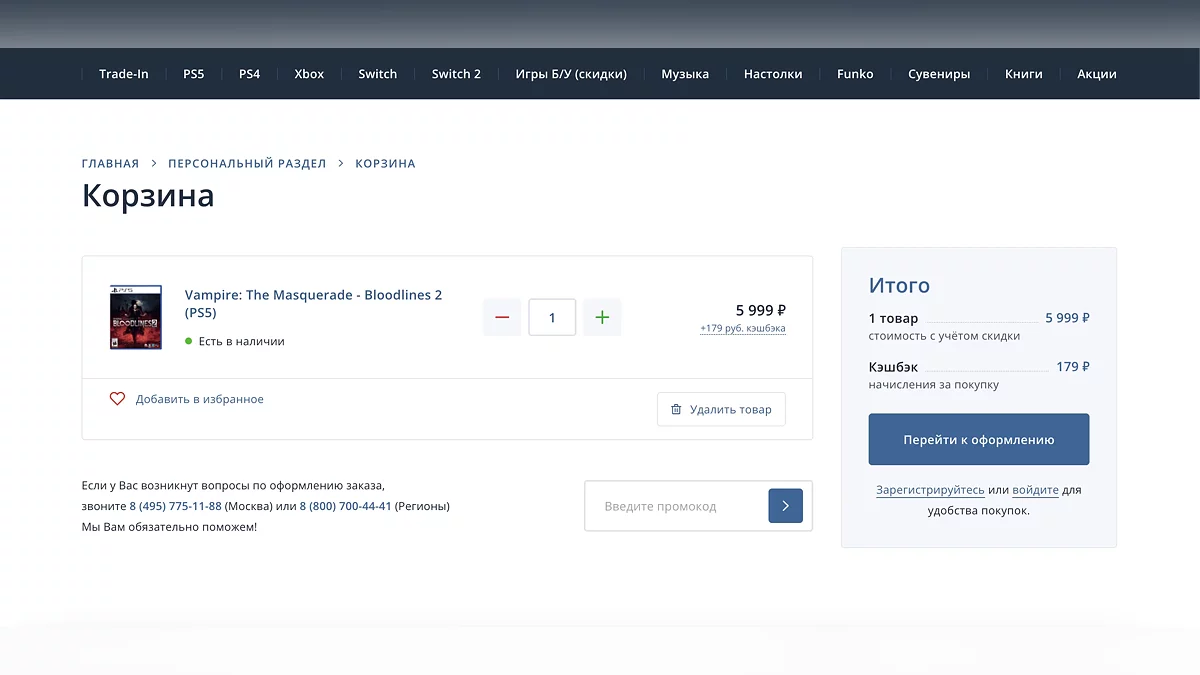This screenshot has width=1200, height=675.
Task: Open the Trade-In menu item
Action: coord(124,74)
